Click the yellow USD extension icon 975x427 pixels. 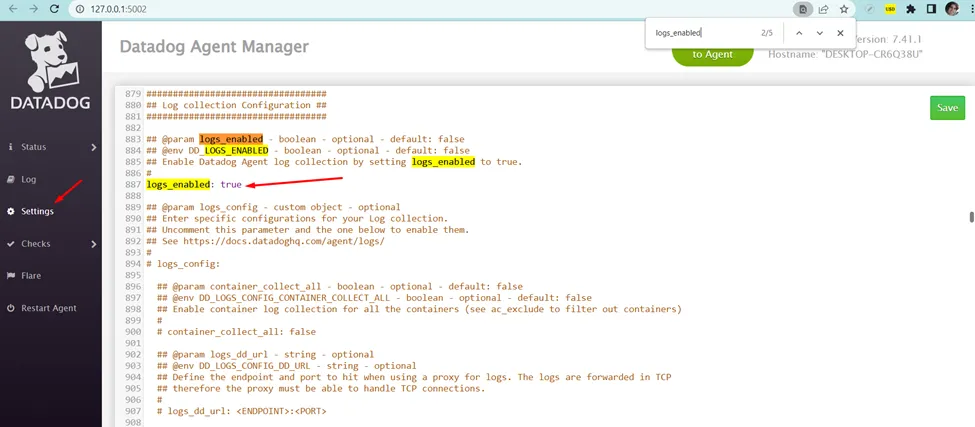coord(890,9)
